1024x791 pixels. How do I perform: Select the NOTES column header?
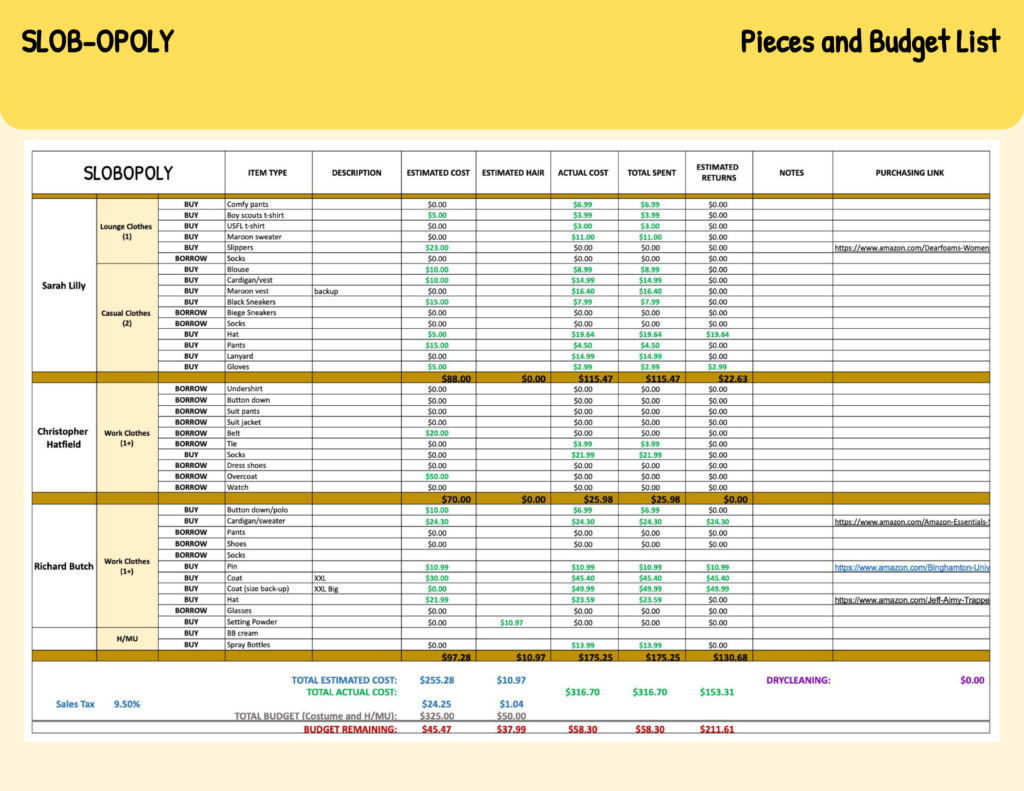click(x=791, y=173)
